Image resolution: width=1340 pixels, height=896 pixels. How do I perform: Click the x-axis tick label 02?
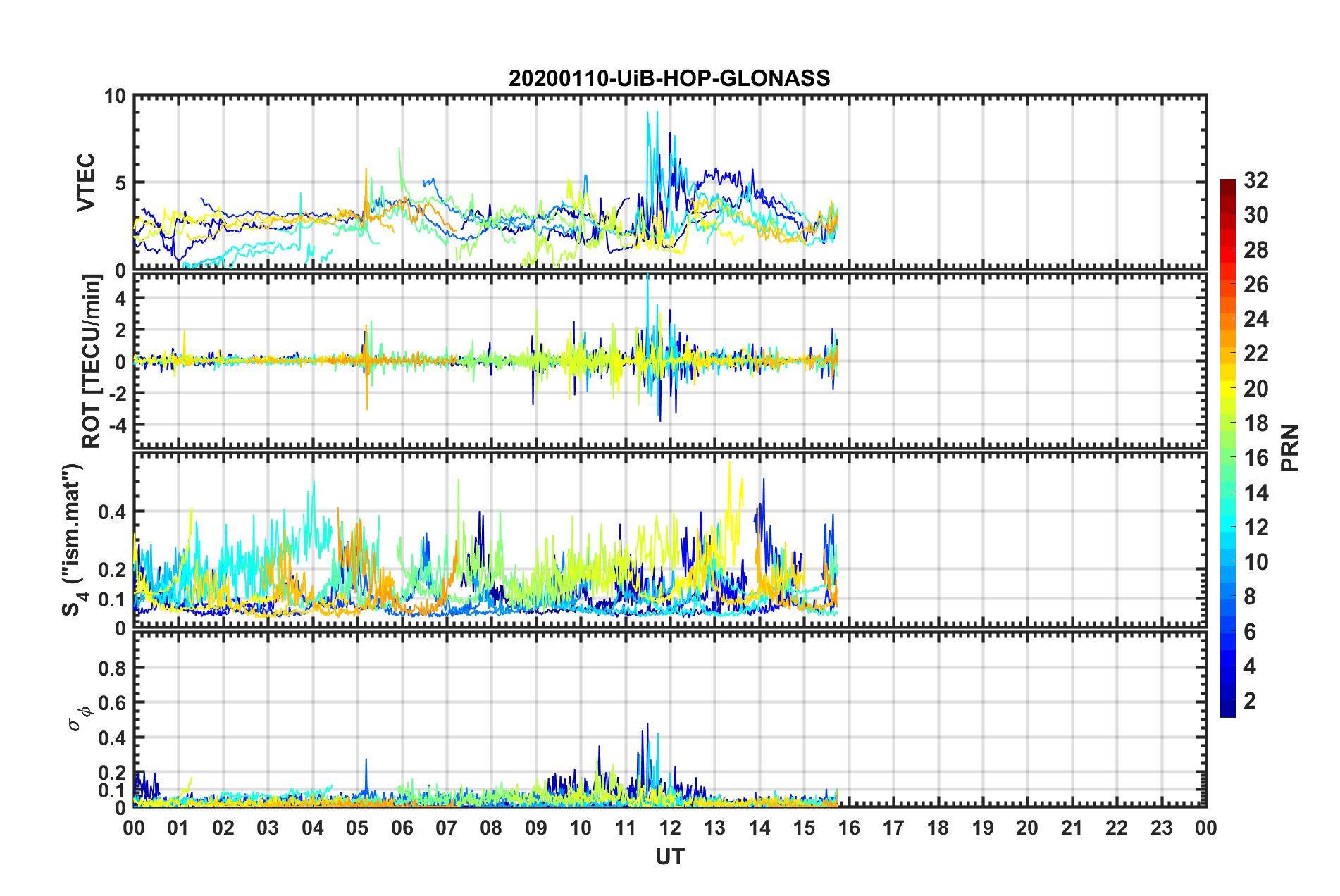coord(223,828)
